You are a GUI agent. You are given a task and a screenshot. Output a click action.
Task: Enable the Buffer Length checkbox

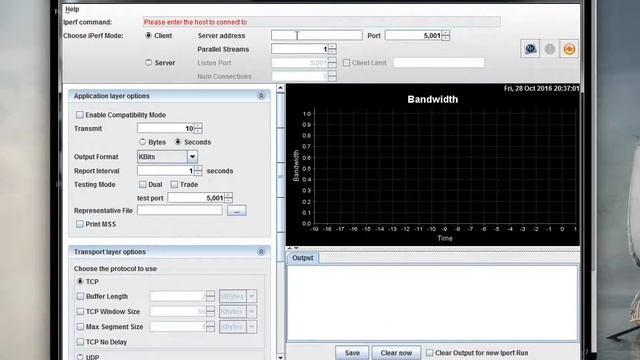[x=80, y=296]
